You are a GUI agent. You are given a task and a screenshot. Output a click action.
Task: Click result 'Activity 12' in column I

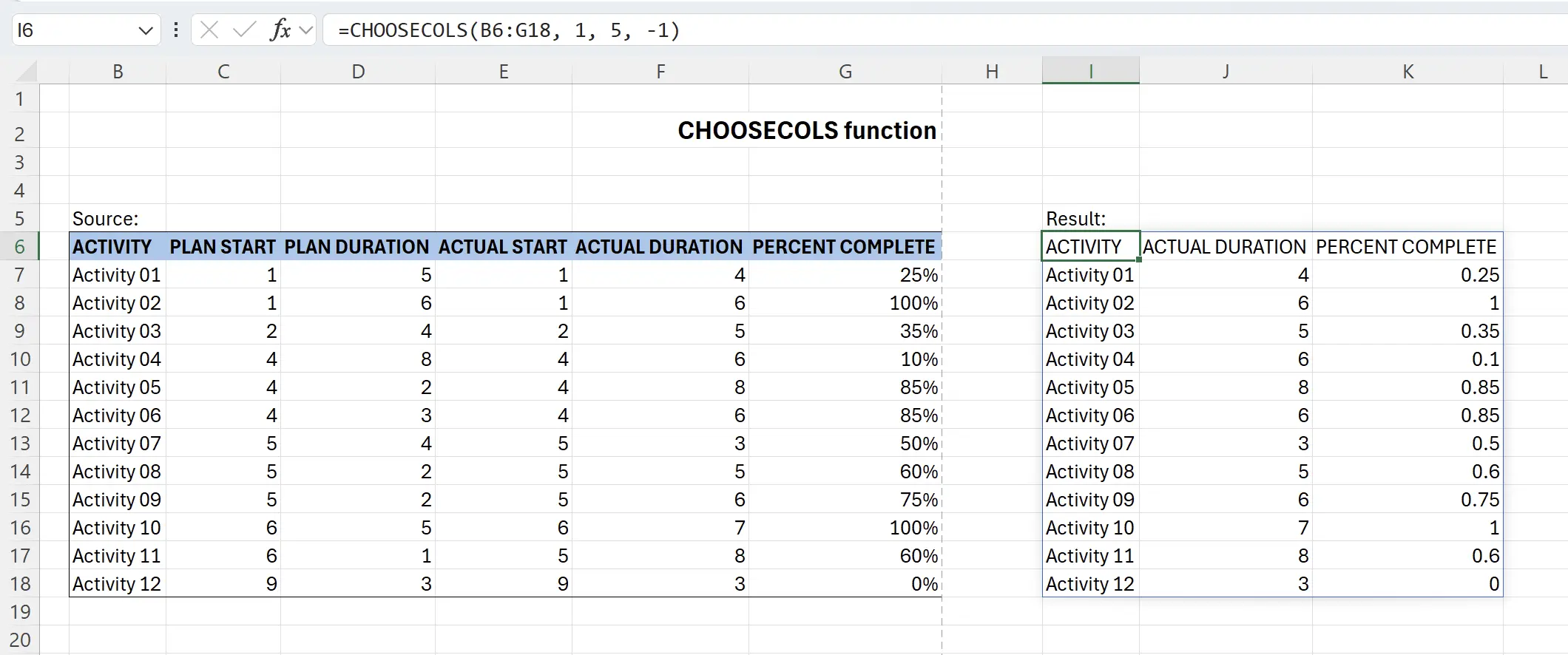tap(1091, 584)
